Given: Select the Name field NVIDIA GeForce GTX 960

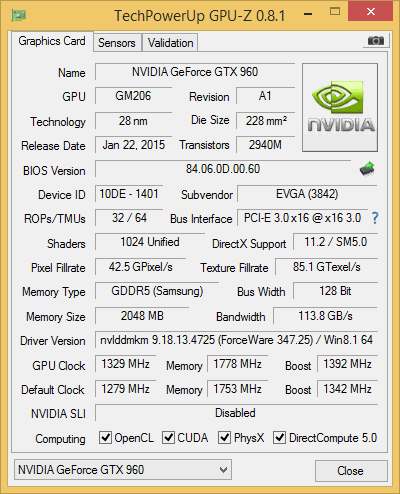Looking at the screenshot, I should tap(195, 72).
